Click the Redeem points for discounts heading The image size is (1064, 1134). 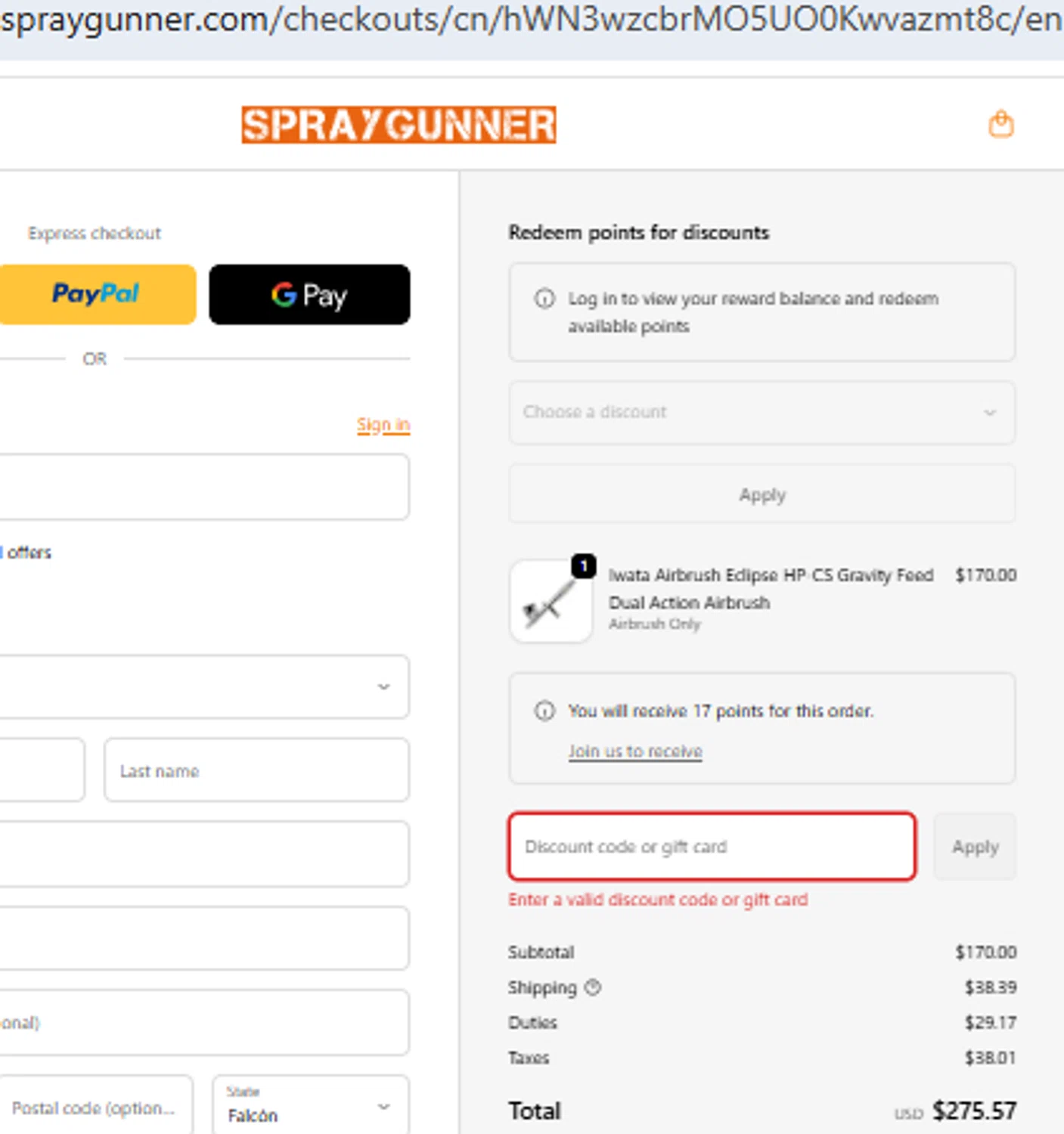click(638, 232)
